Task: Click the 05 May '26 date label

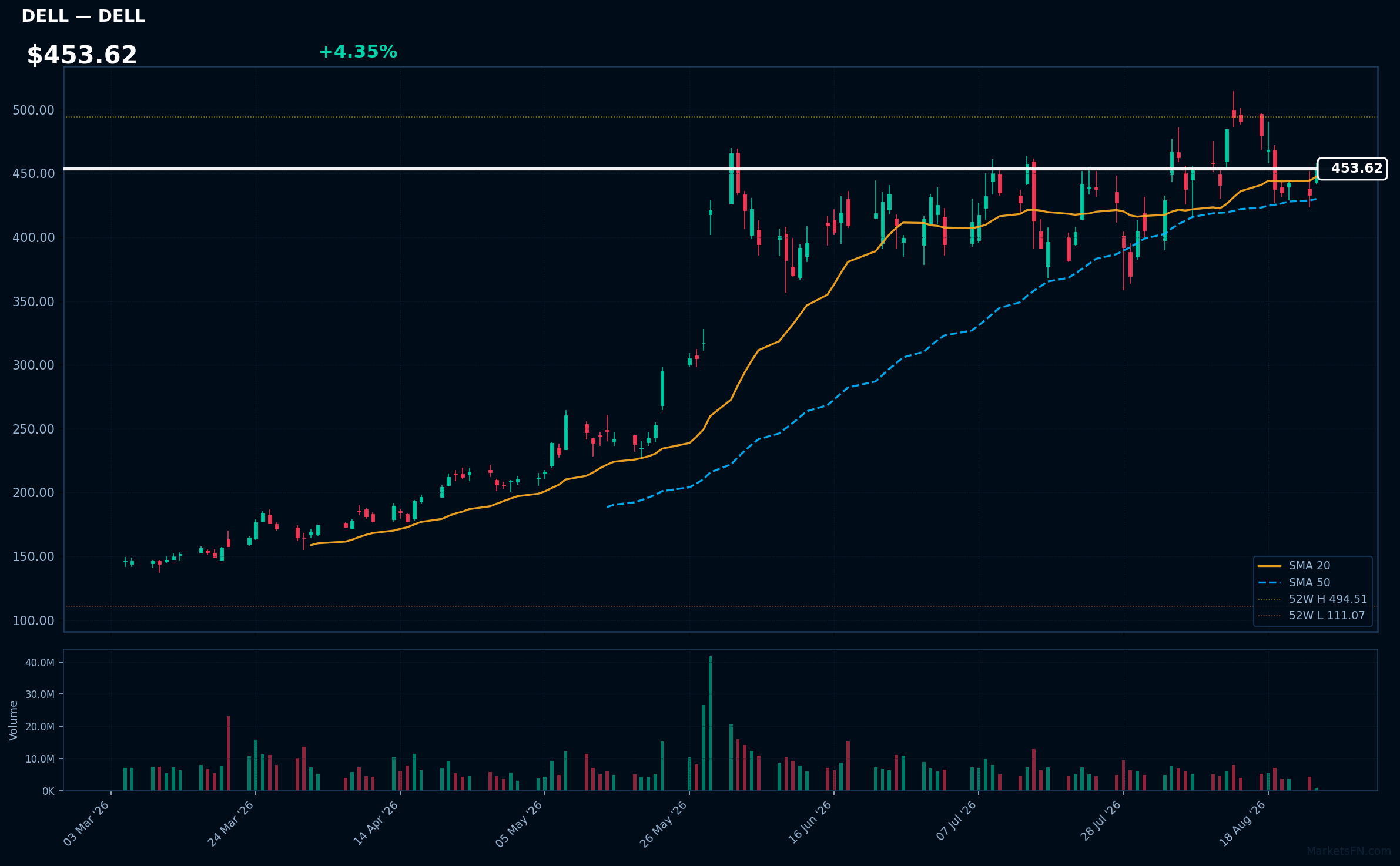Action: coord(519,824)
